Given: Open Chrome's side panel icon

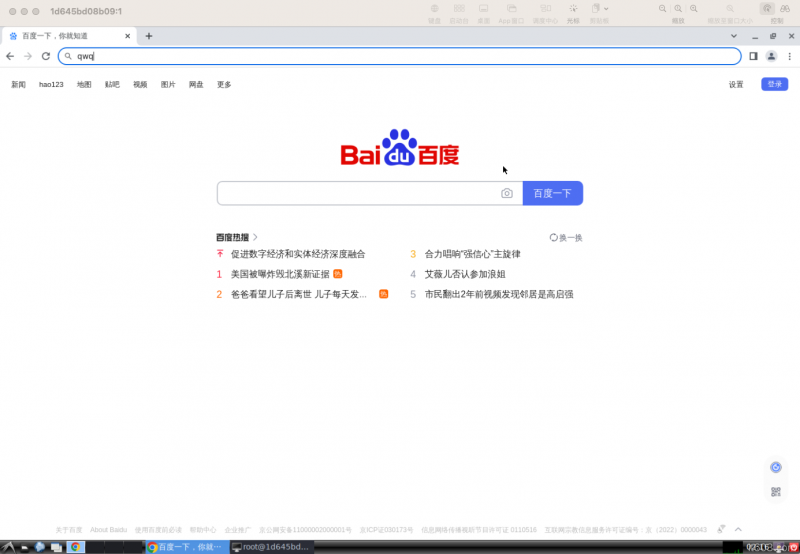Looking at the screenshot, I should 753,56.
